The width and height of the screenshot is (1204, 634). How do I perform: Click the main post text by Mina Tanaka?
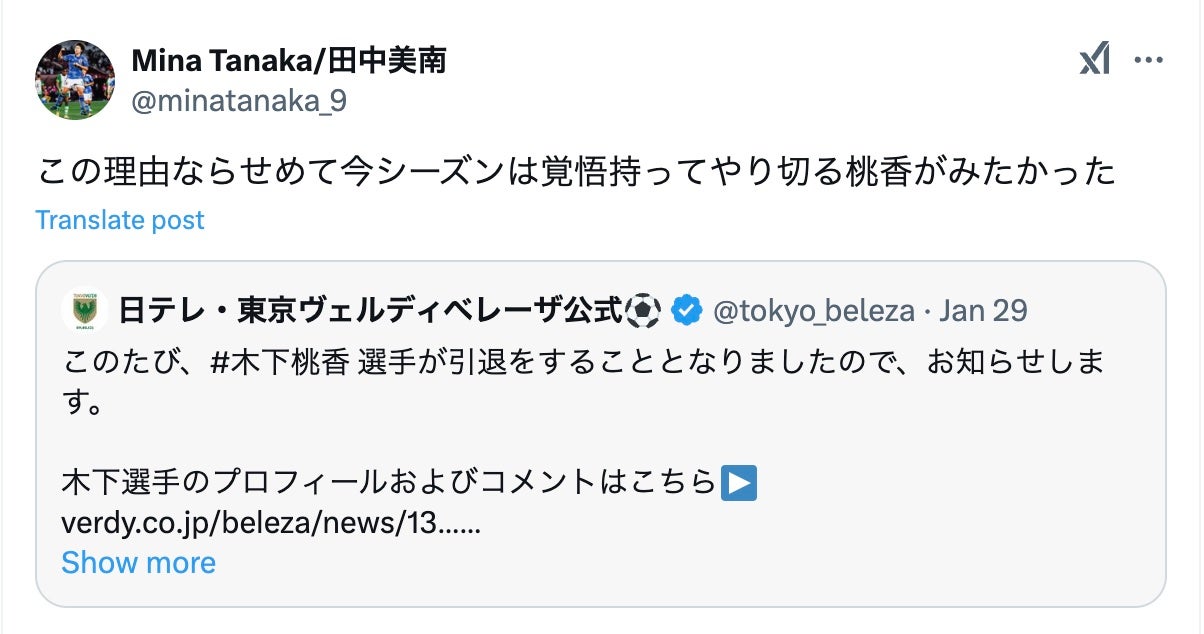[x=576, y=172]
